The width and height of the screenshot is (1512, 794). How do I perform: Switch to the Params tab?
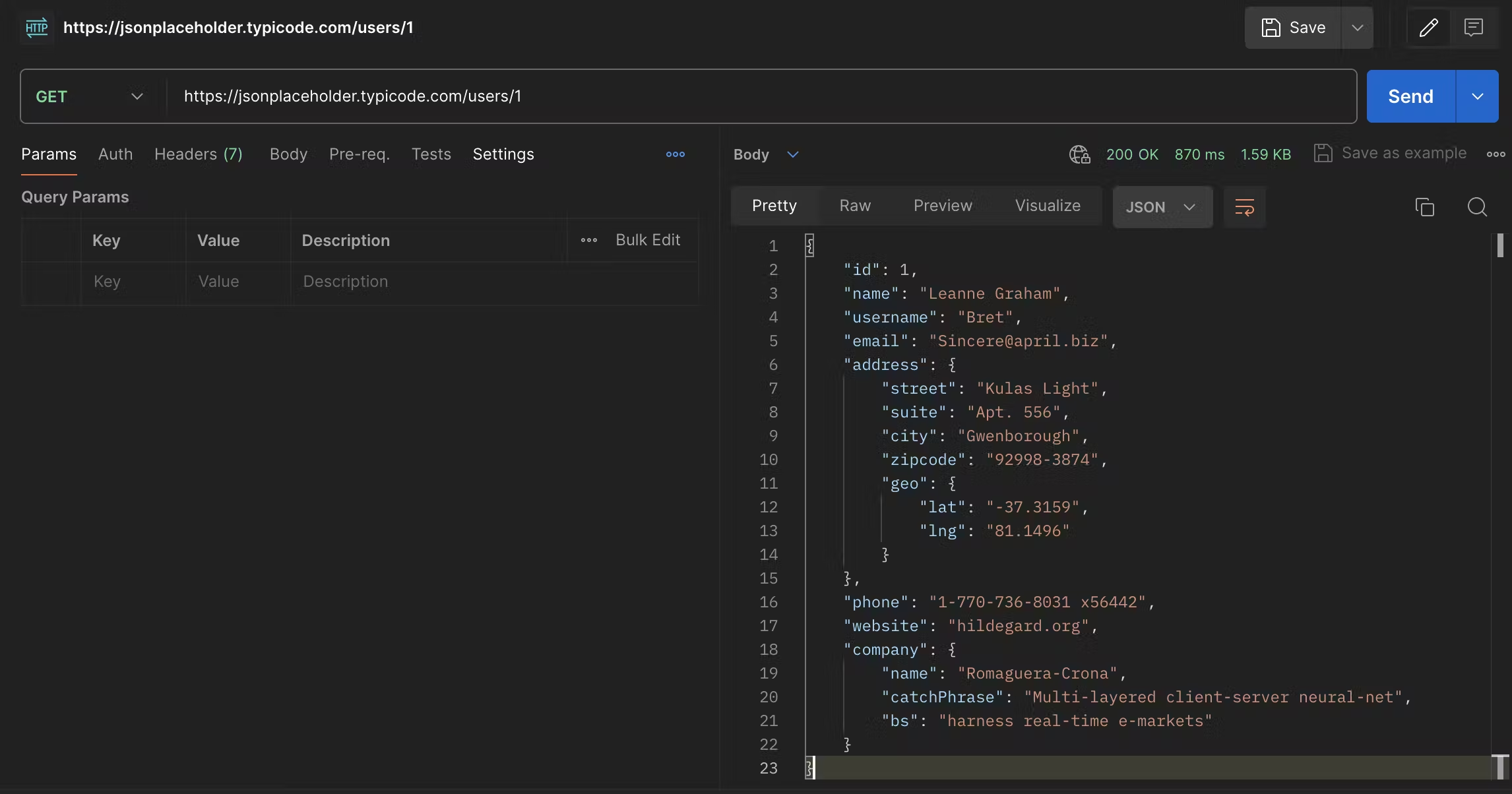[49, 154]
